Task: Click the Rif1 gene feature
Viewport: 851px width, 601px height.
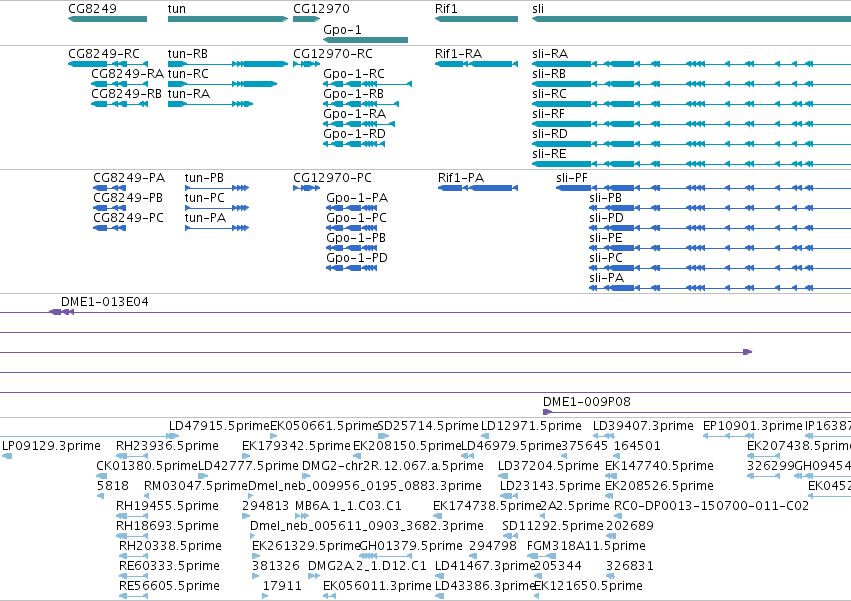Action: click(477, 19)
